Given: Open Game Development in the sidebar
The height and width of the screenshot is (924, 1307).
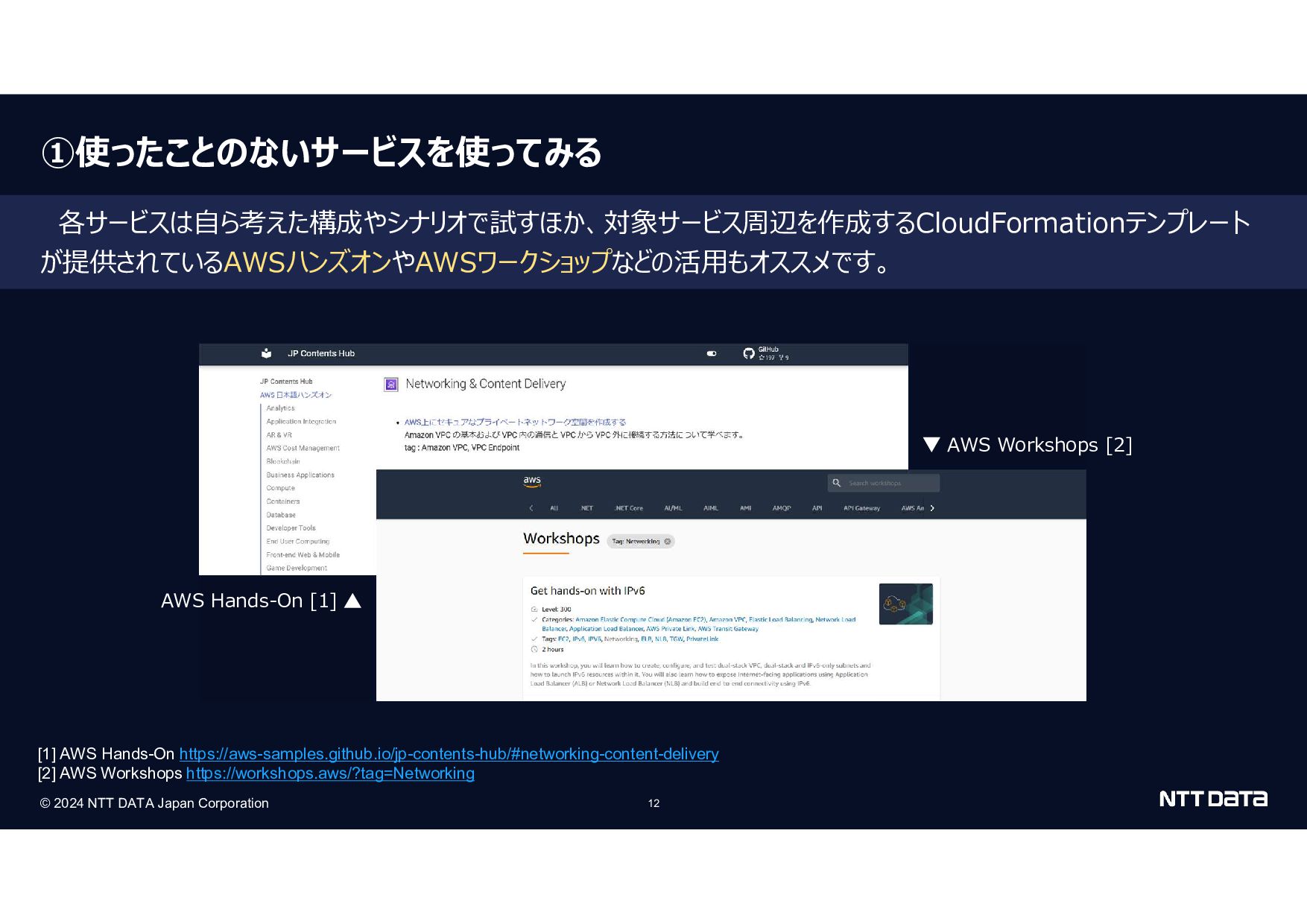Looking at the screenshot, I should [297, 569].
